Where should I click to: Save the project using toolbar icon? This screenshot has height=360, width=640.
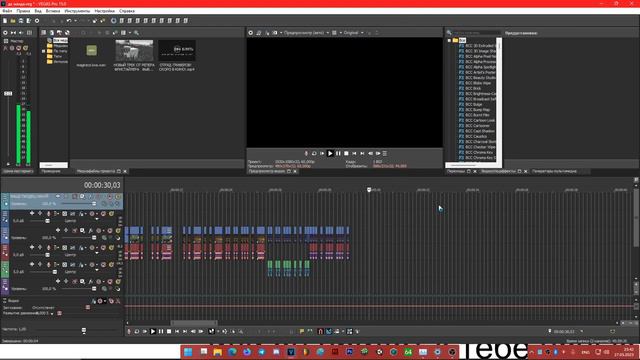point(21,20)
